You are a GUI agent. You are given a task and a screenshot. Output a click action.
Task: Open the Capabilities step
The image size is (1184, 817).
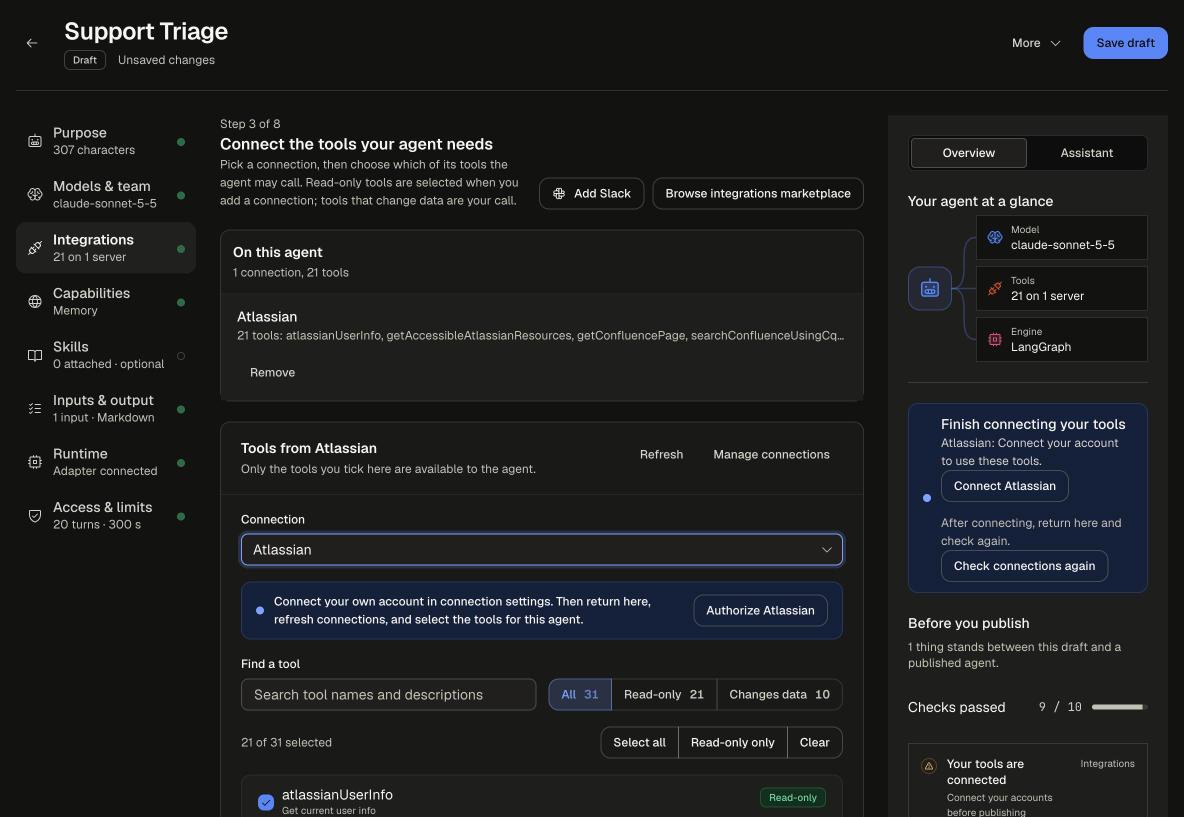pos(106,302)
